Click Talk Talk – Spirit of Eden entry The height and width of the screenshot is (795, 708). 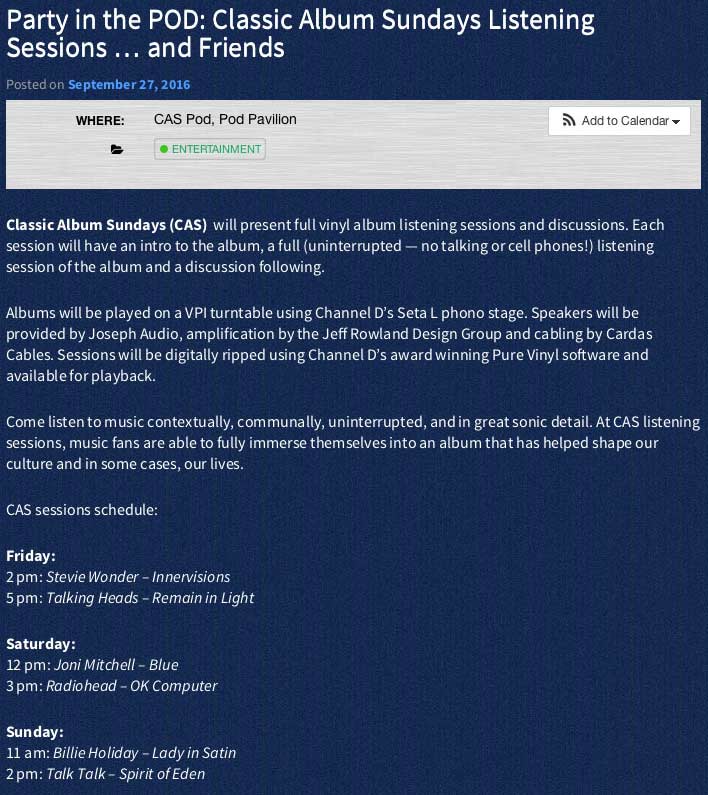click(x=126, y=774)
